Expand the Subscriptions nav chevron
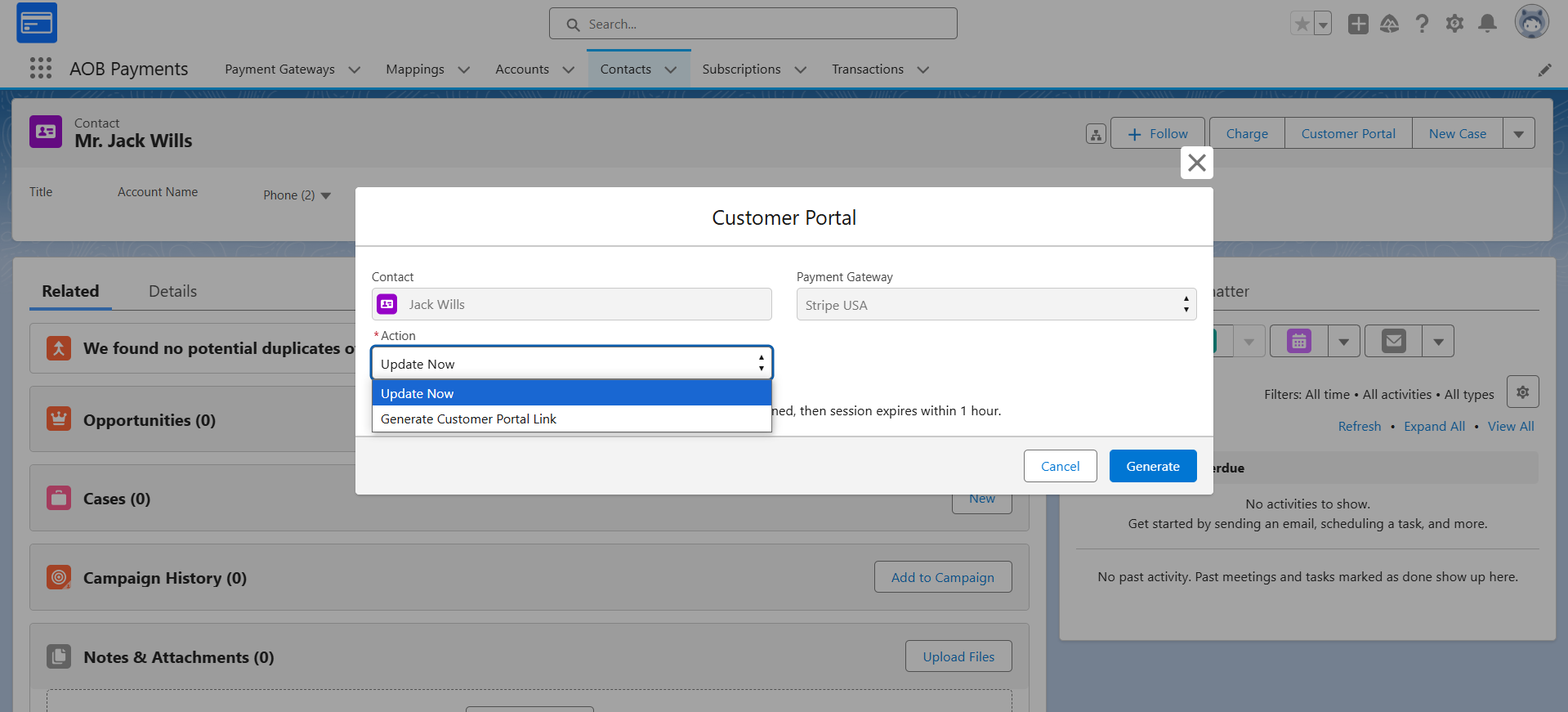 pos(801,70)
